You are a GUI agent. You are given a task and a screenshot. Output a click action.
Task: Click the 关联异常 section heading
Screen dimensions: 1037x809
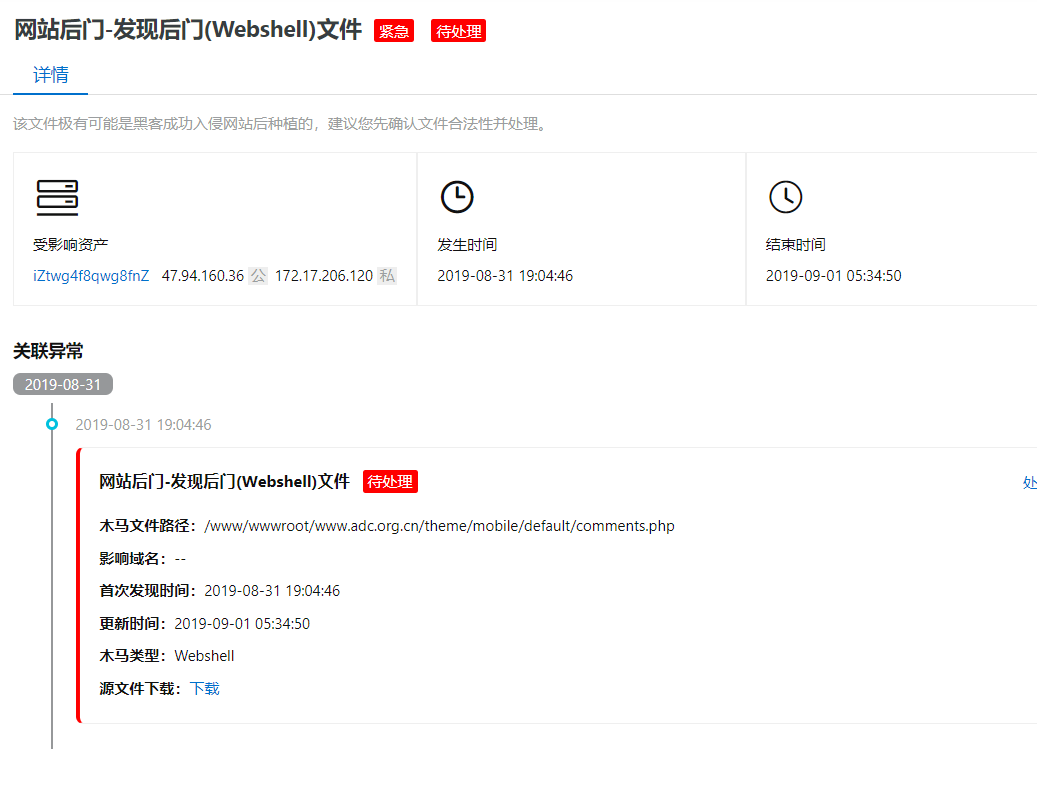pyautogui.click(x=48, y=351)
